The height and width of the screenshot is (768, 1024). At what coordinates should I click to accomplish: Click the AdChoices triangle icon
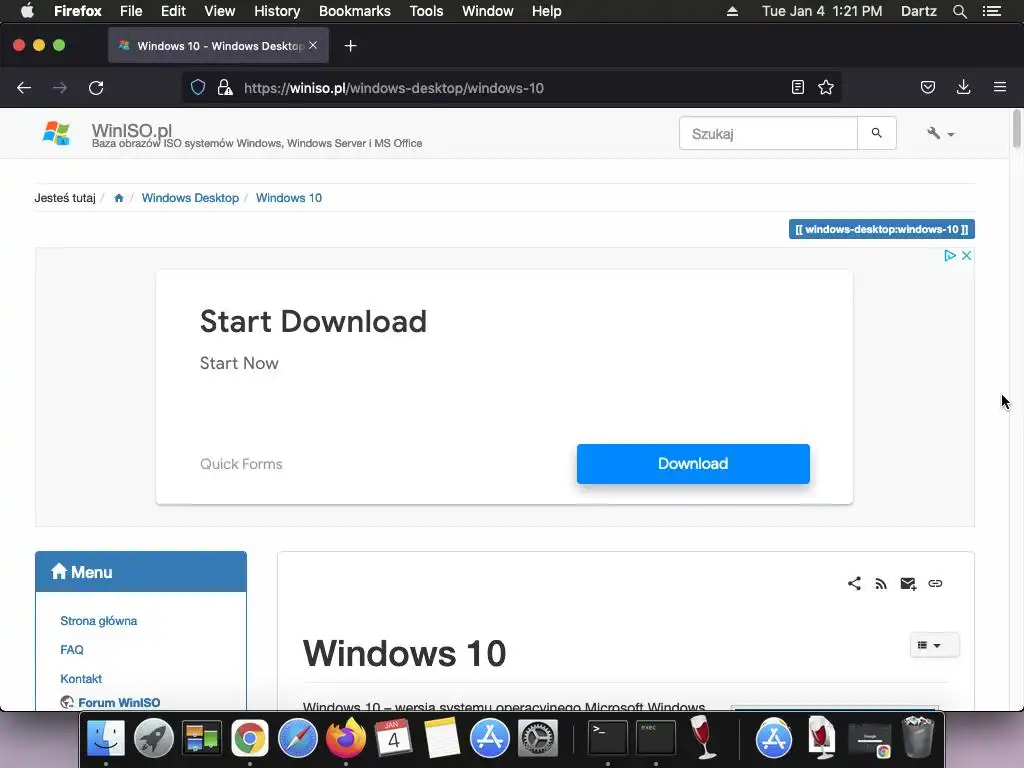click(x=950, y=255)
